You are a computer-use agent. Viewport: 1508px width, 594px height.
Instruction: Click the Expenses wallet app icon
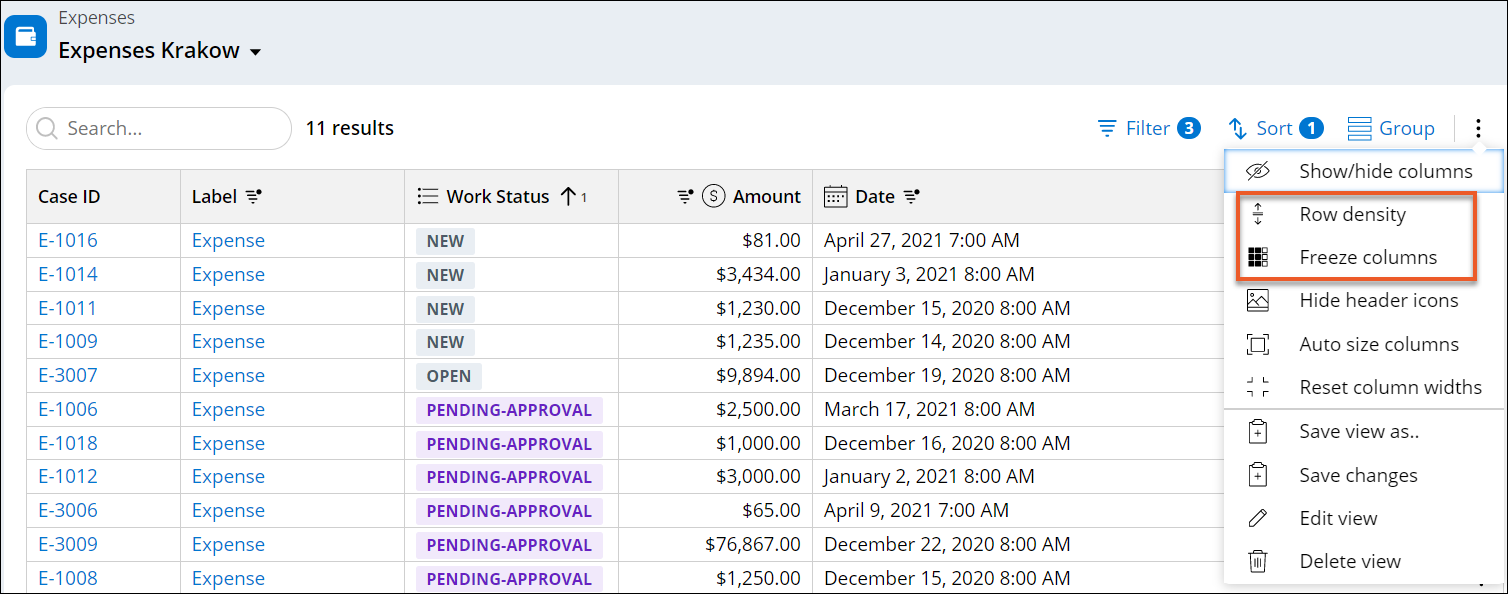pos(26,37)
